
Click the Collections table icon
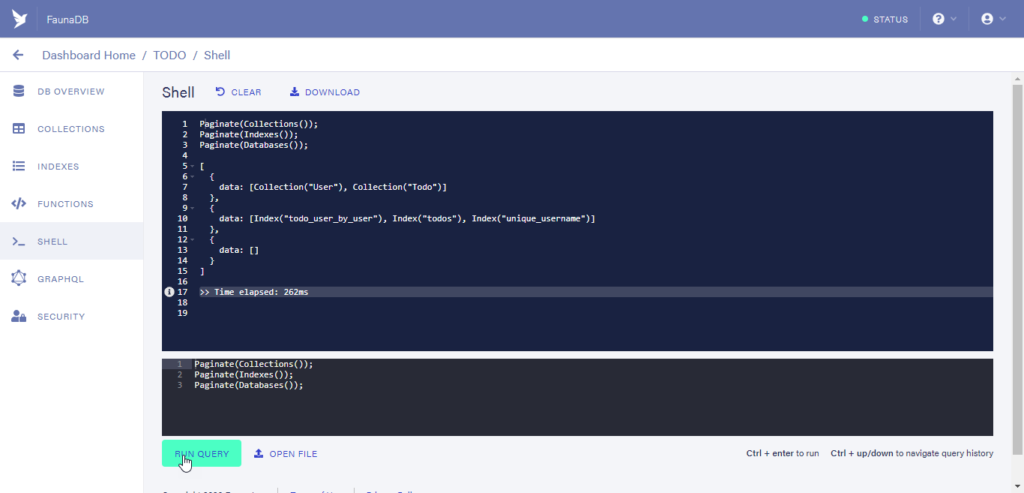click(x=19, y=129)
